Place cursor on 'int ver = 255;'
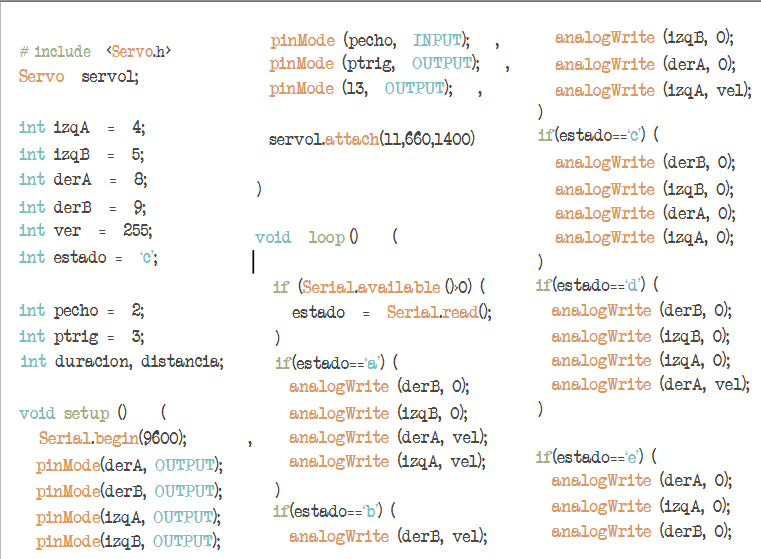Image resolution: width=761 pixels, height=559 pixels. (x=85, y=230)
